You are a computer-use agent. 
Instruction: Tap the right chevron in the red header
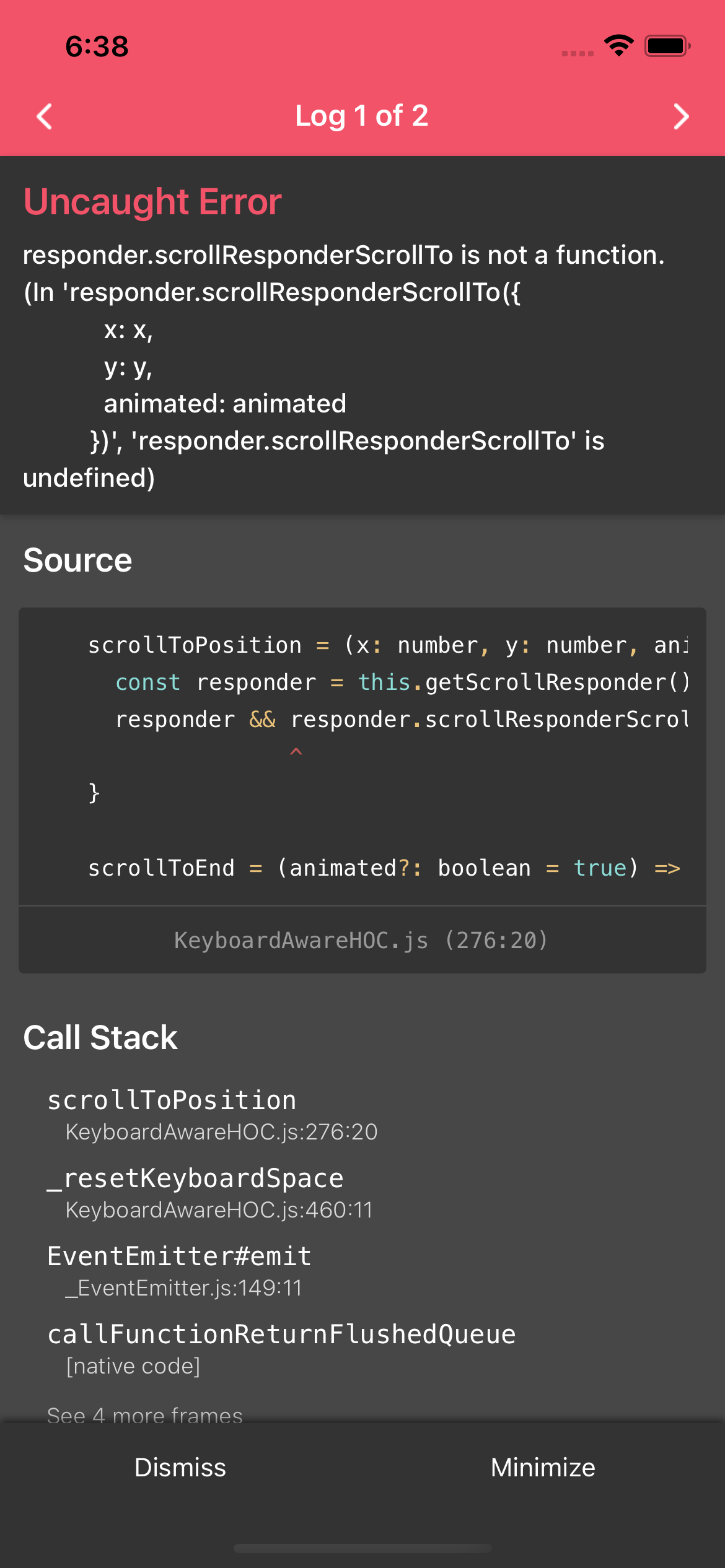[680, 116]
